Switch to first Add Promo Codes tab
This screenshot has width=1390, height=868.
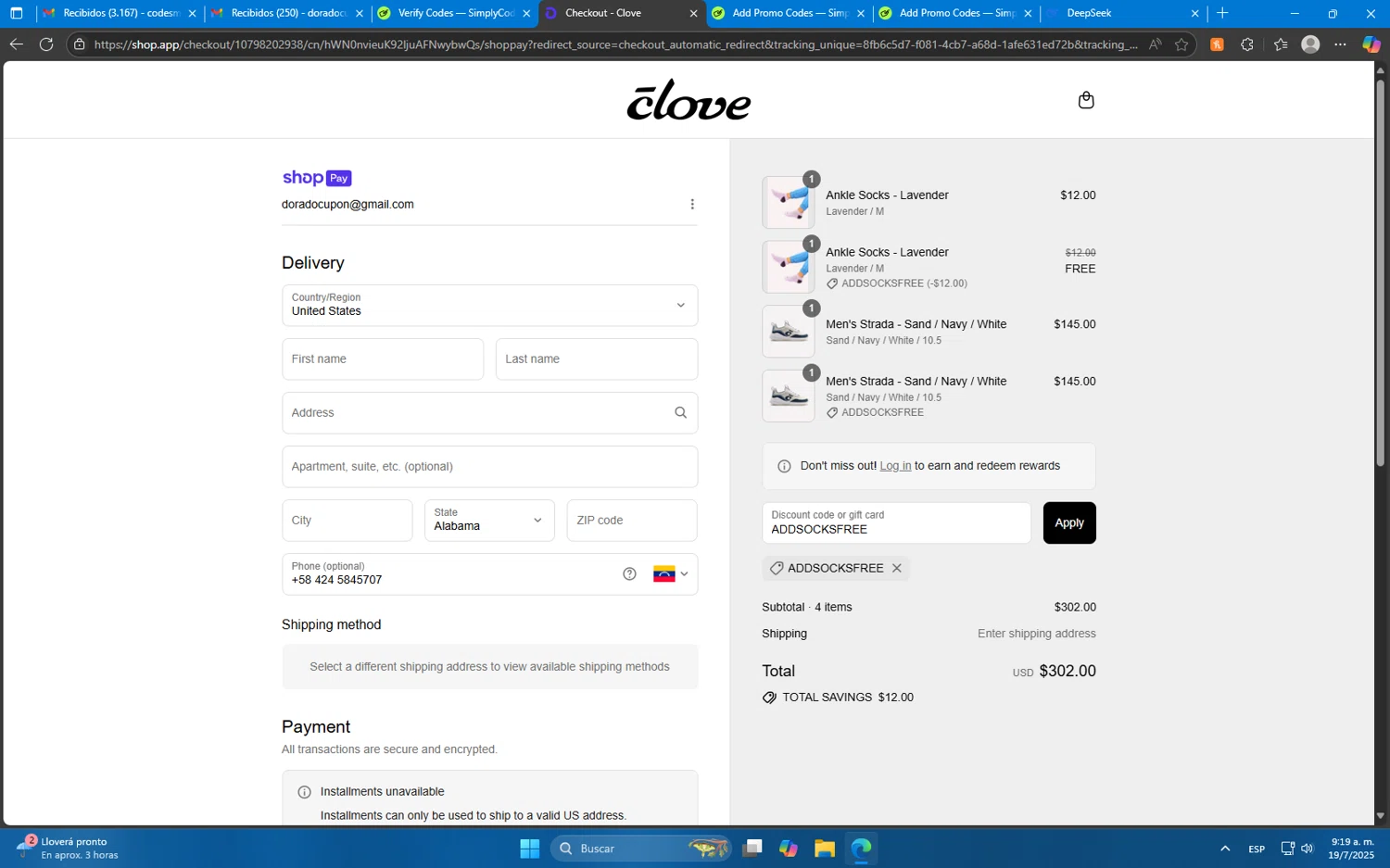[789, 13]
